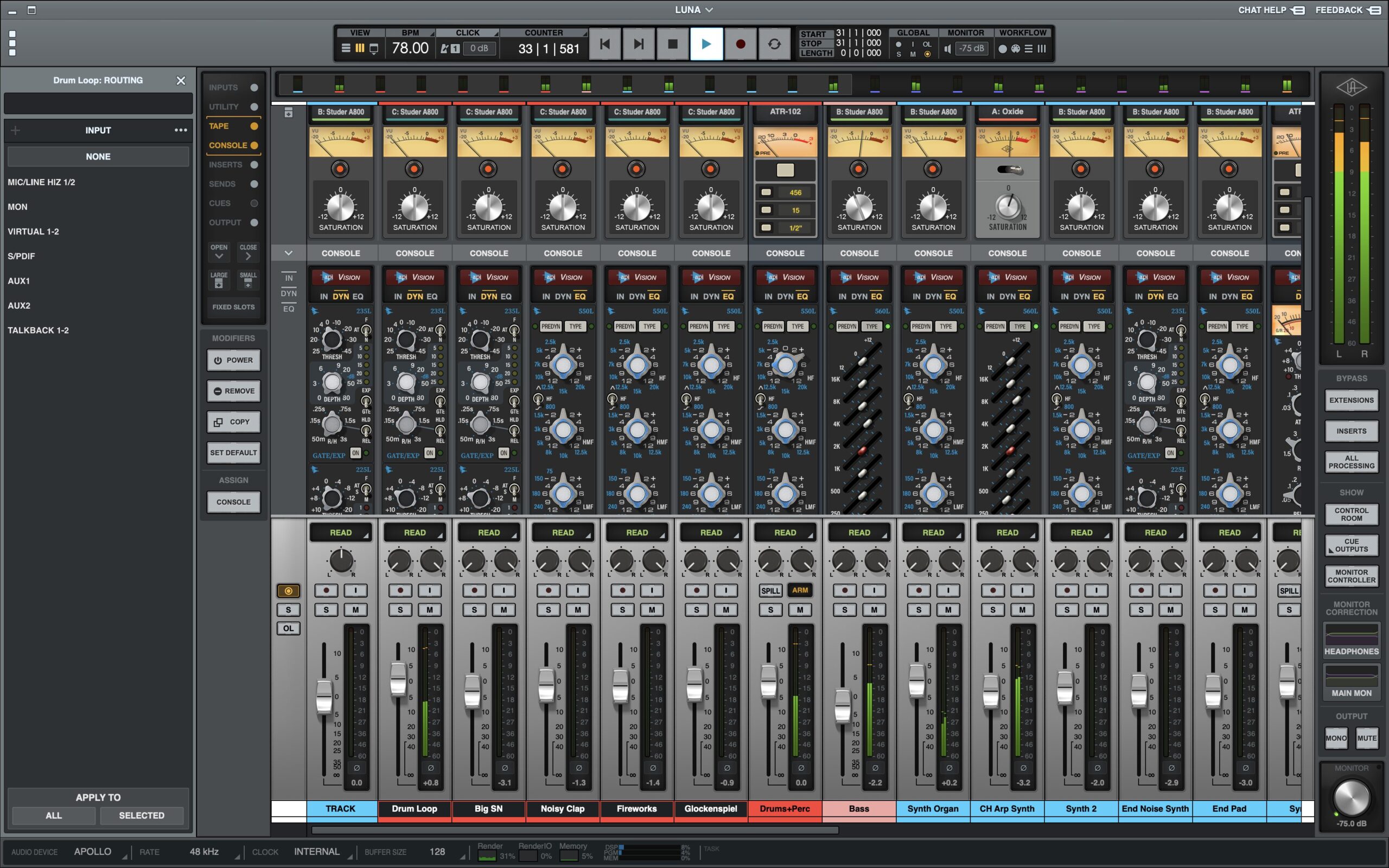The image size is (1389, 868).
Task: Click the Synth Organ volume fader
Action: coord(916,680)
